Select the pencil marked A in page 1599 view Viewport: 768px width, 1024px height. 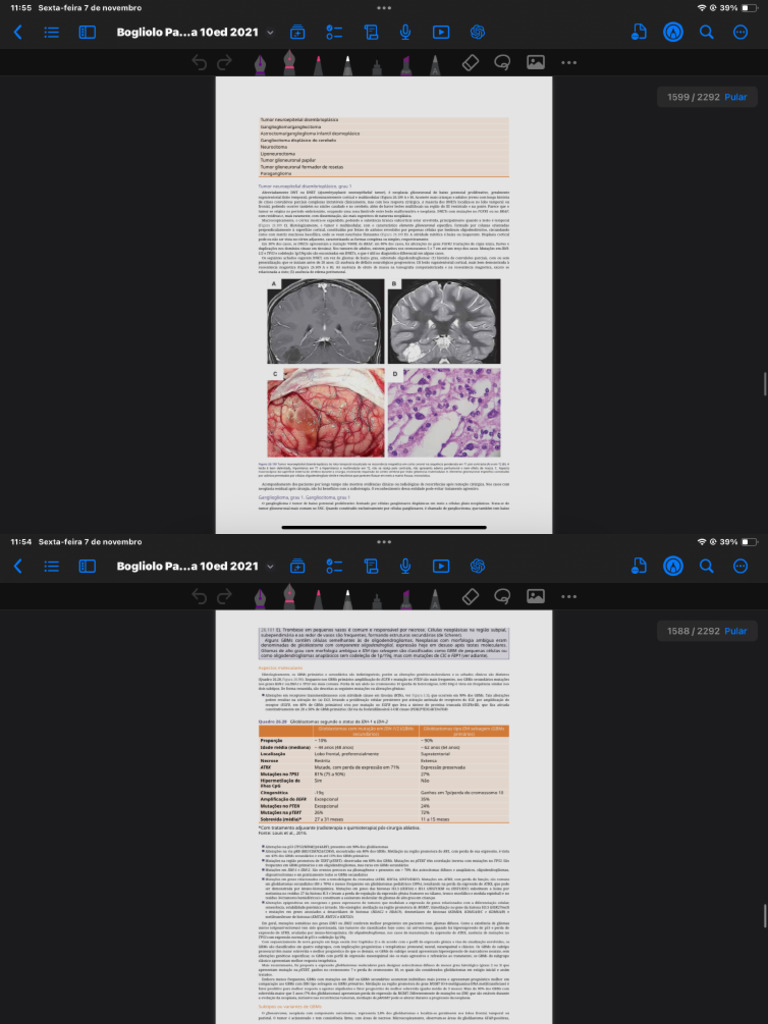pos(435,65)
